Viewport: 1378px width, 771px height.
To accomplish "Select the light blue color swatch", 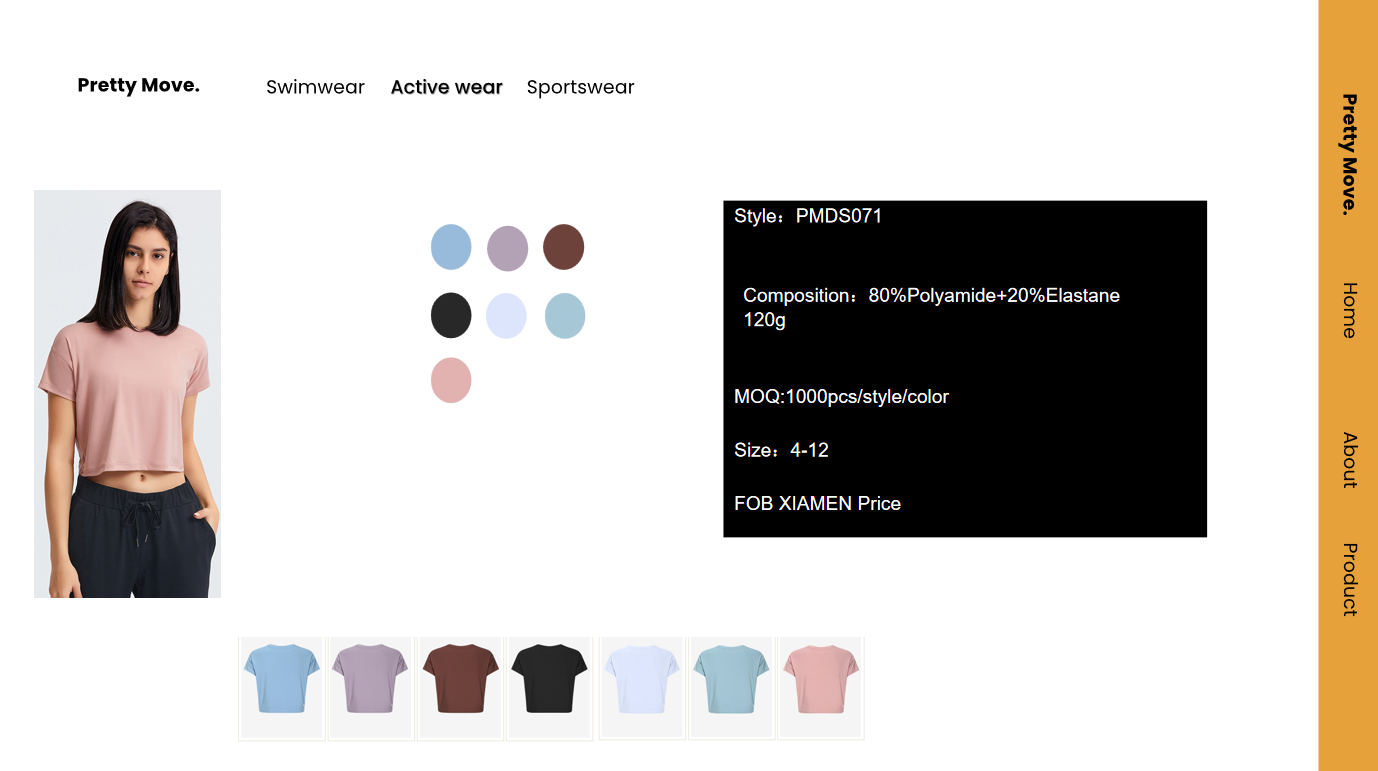I will pos(451,247).
